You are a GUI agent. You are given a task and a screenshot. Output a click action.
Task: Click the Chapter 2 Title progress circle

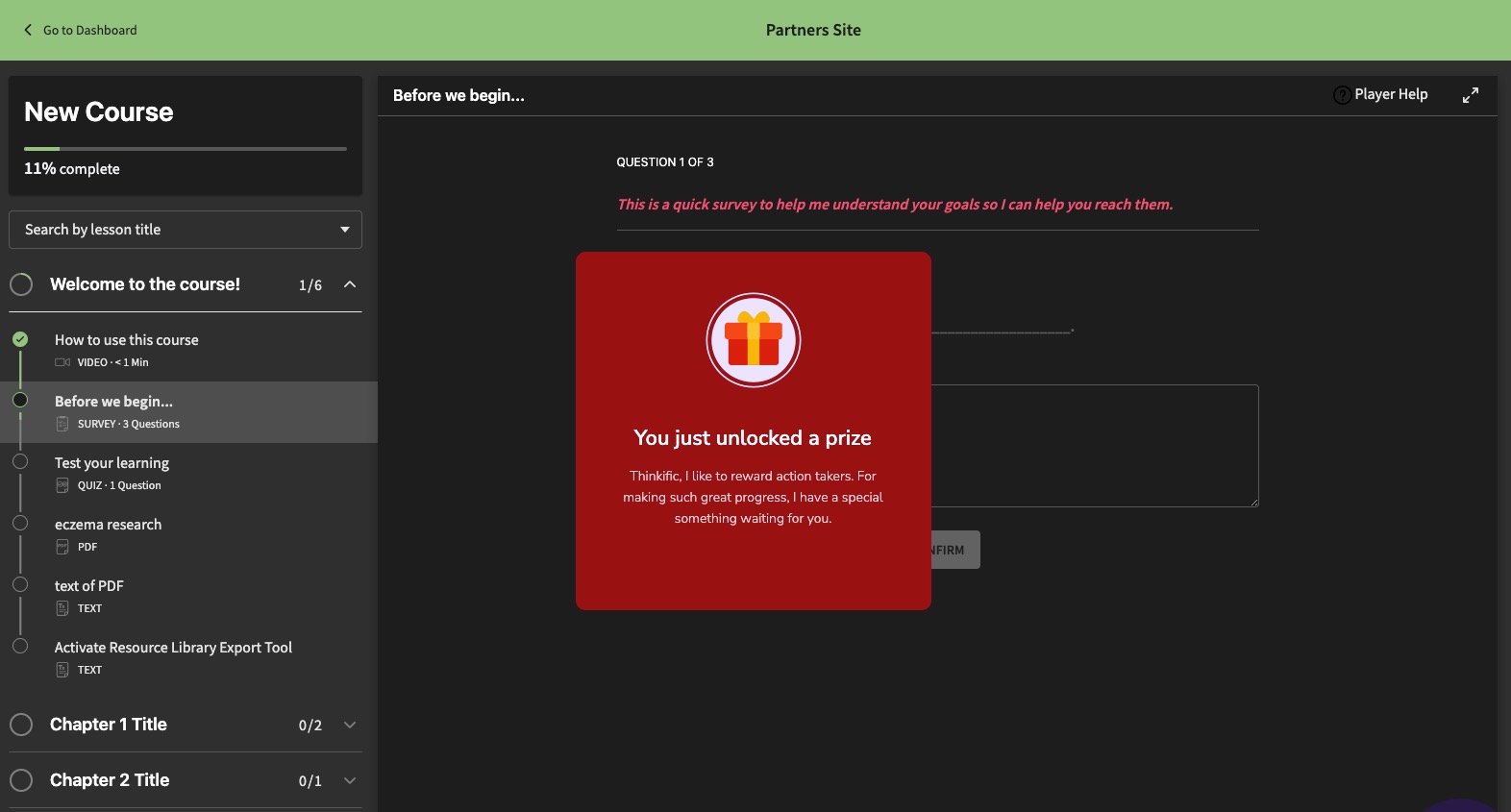pos(21,780)
